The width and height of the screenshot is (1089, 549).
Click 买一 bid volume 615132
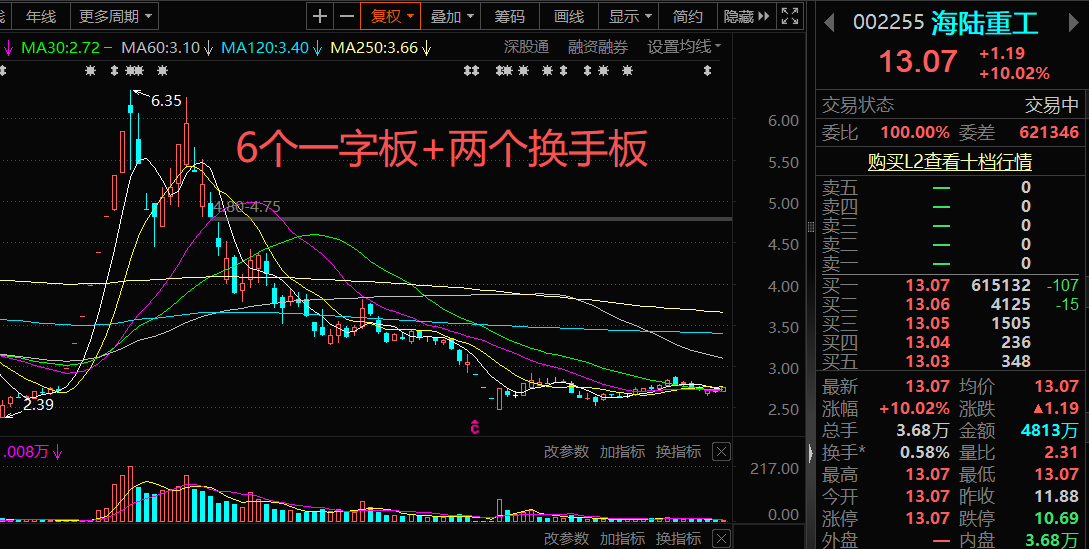point(1001,285)
